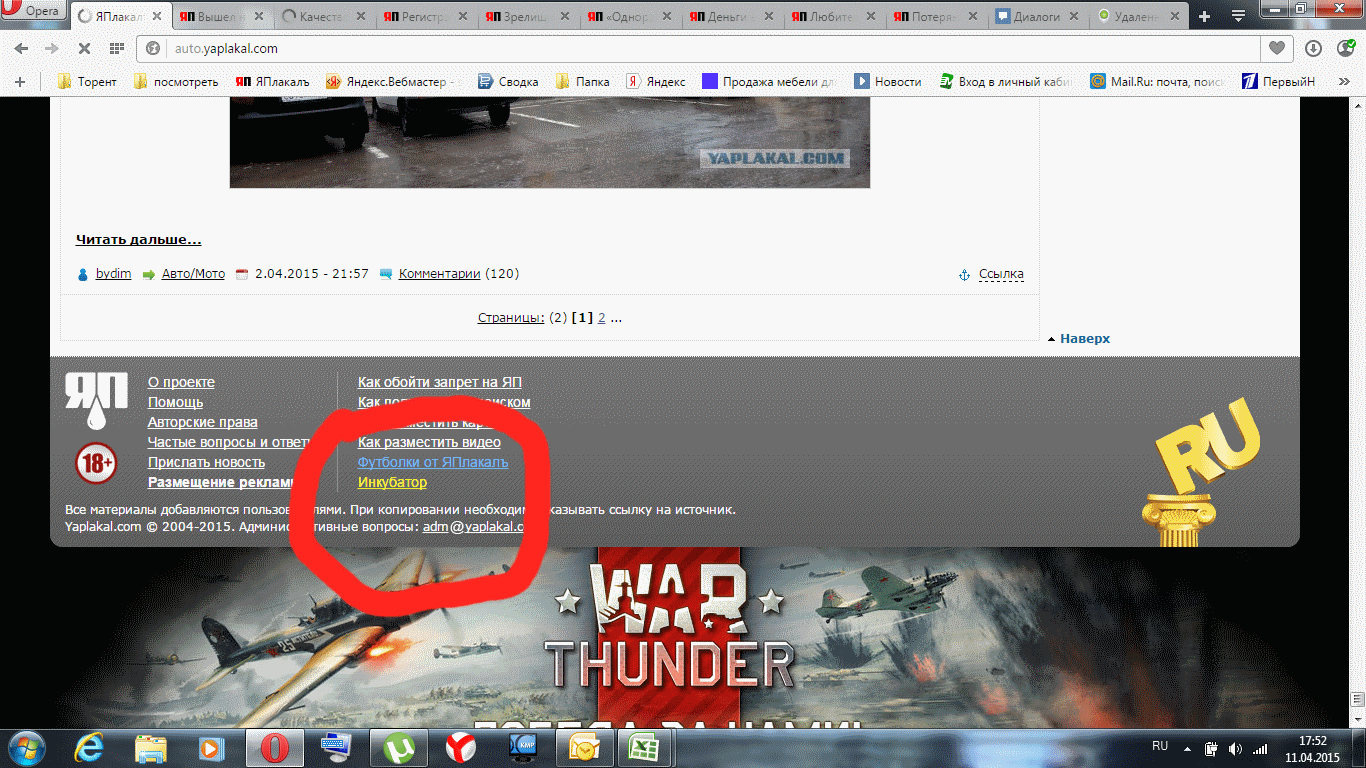The width and height of the screenshot is (1366, 768).
Task: Open 'Как разместить видео' link
Action: [429, 442]
